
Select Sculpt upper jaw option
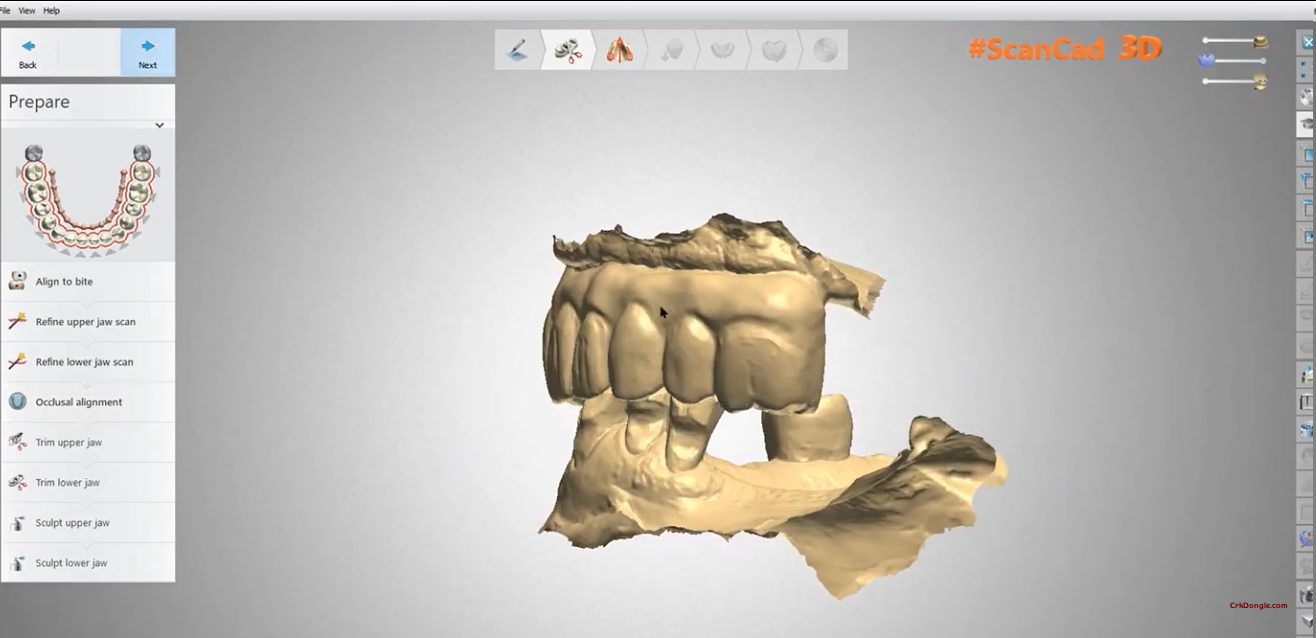(72, 523)
